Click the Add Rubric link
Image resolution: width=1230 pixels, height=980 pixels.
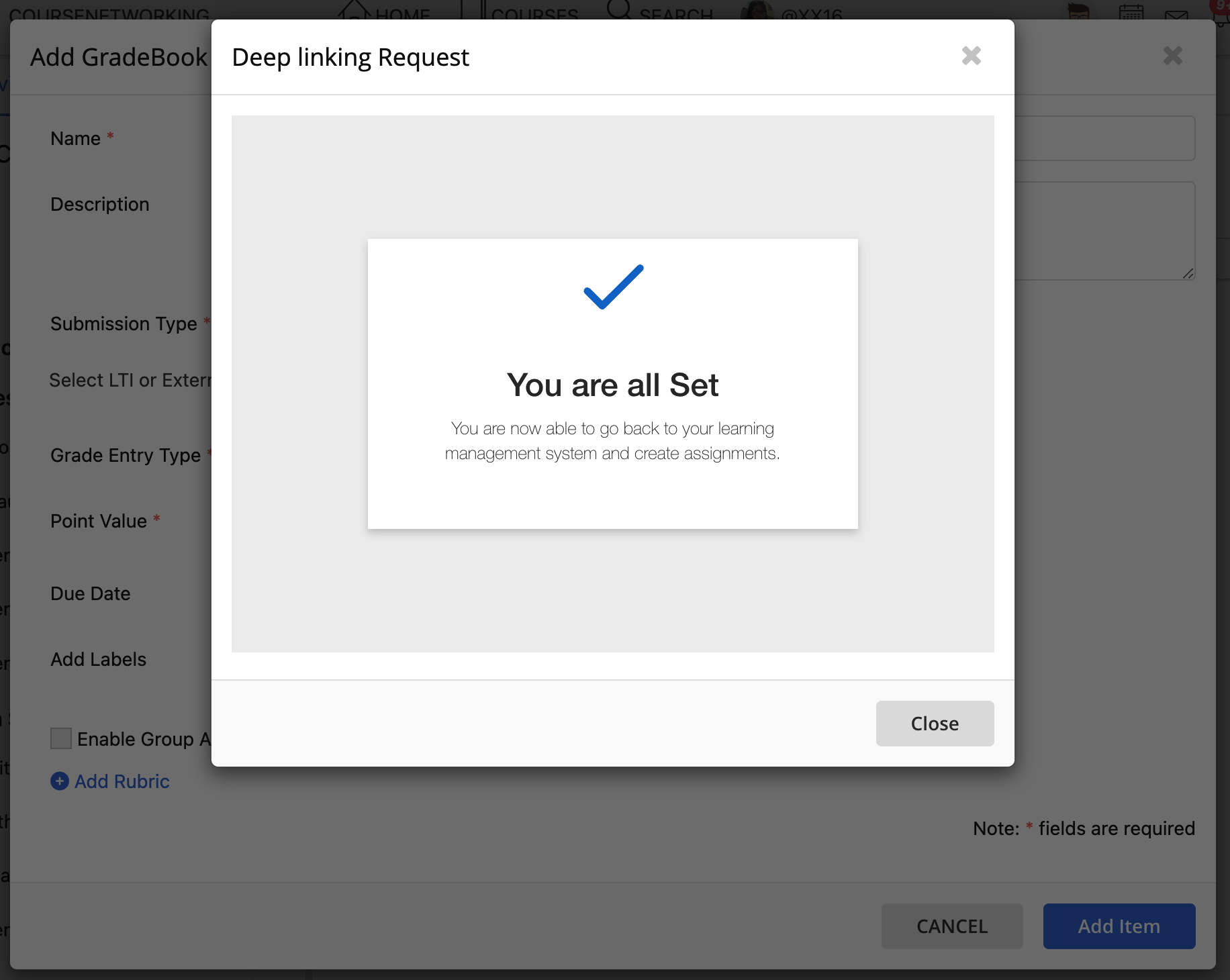click(x=122, y=781)
